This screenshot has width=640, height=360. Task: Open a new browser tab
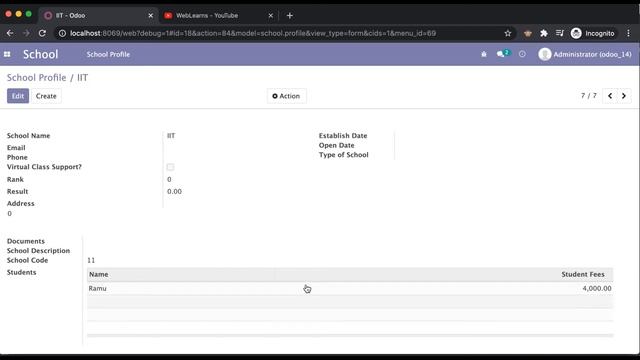click(290, 16)
